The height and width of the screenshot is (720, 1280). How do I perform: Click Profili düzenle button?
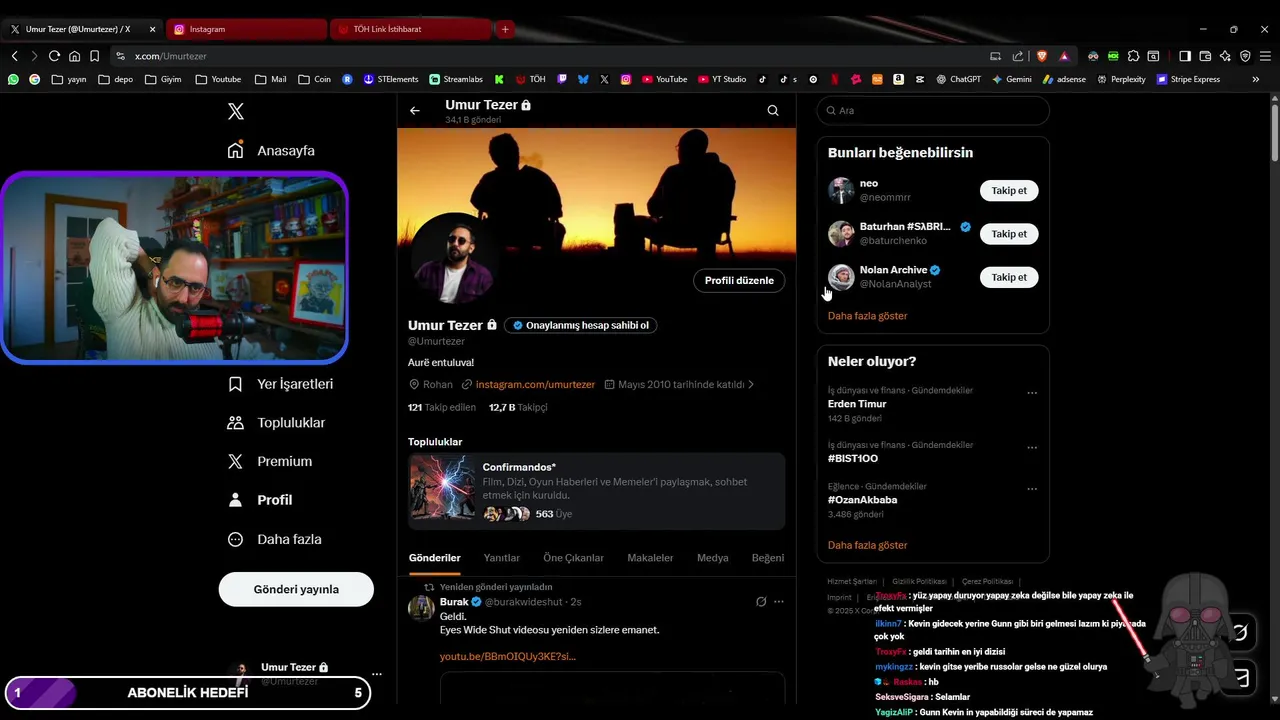pyautogui.click(x=739, y=281)
